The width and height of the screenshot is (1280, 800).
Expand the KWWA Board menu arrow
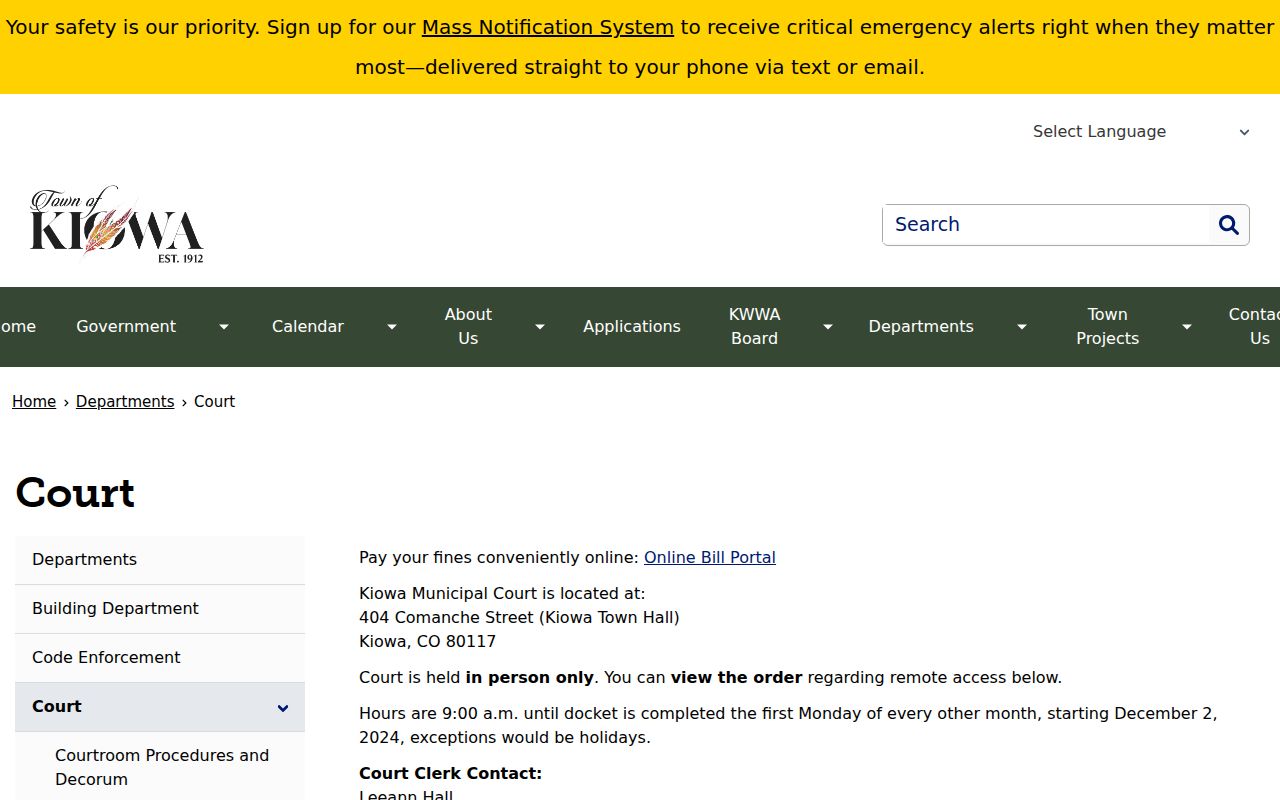[x=828, y=327]
